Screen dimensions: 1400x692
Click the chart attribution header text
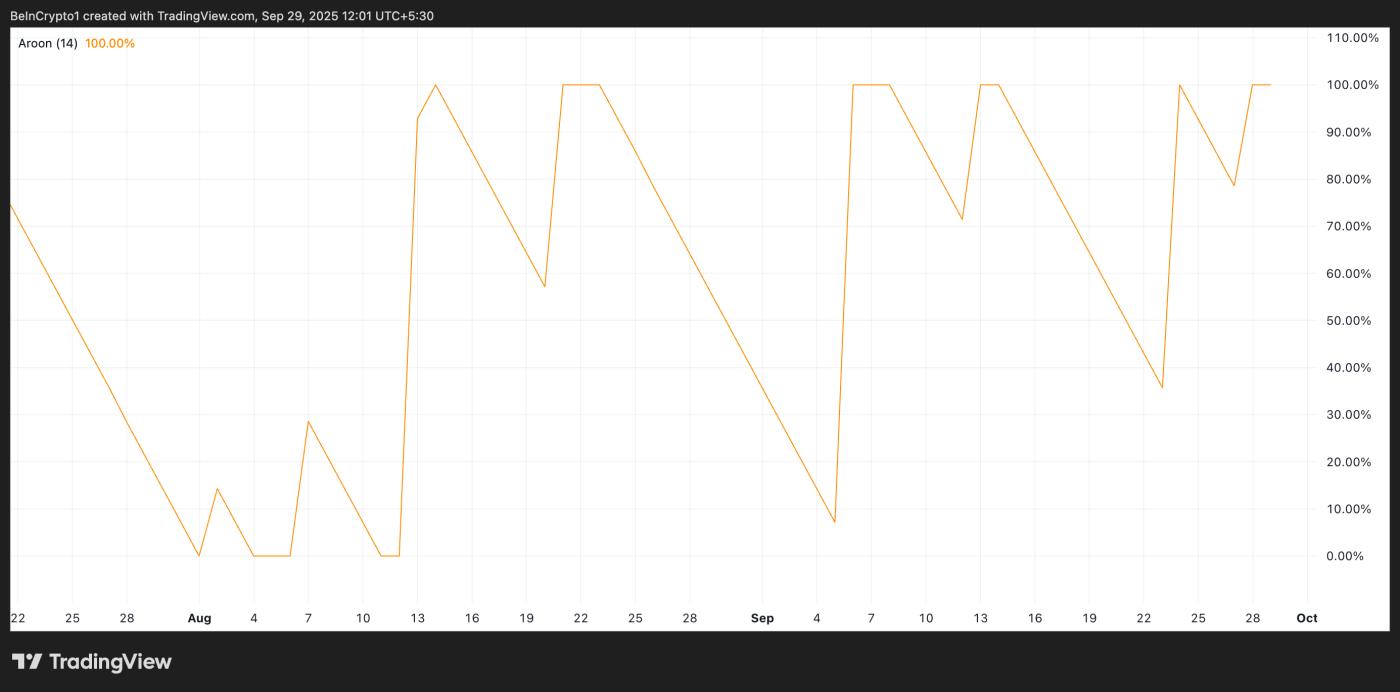click(222, 16)
